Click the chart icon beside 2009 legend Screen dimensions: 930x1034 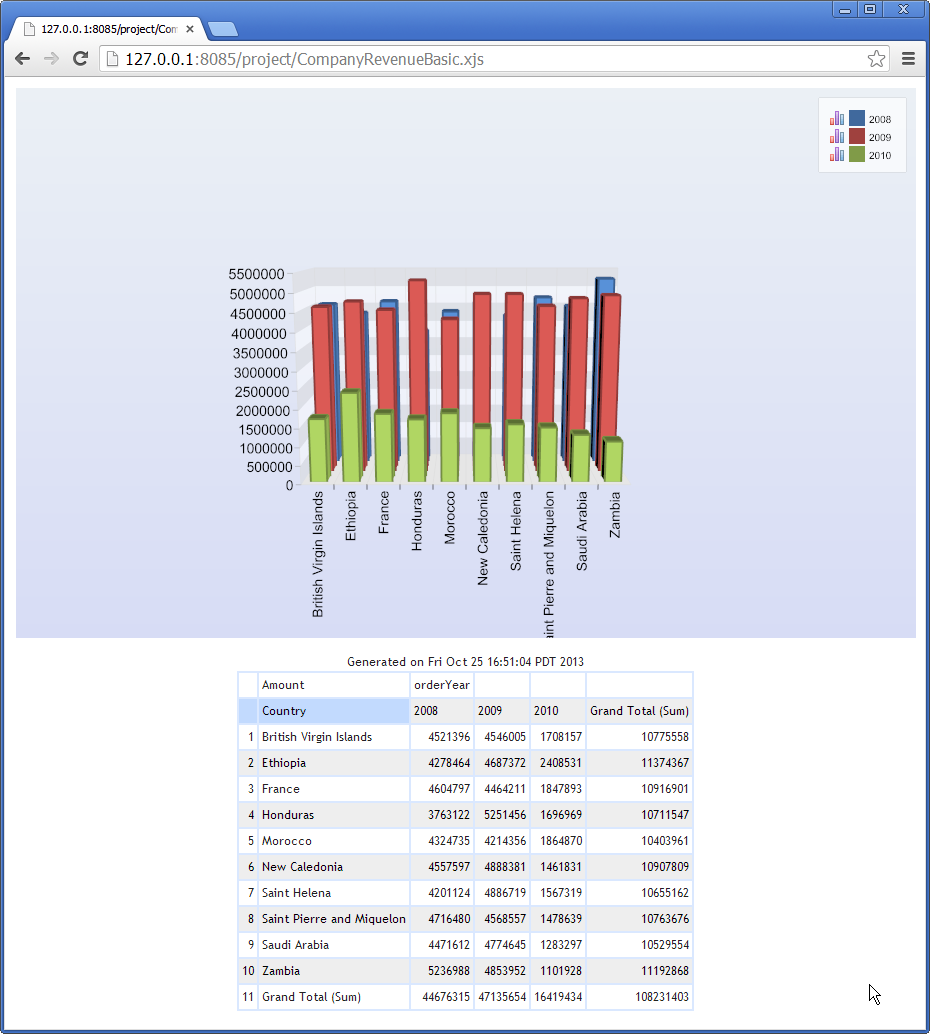tap(837, 137)
